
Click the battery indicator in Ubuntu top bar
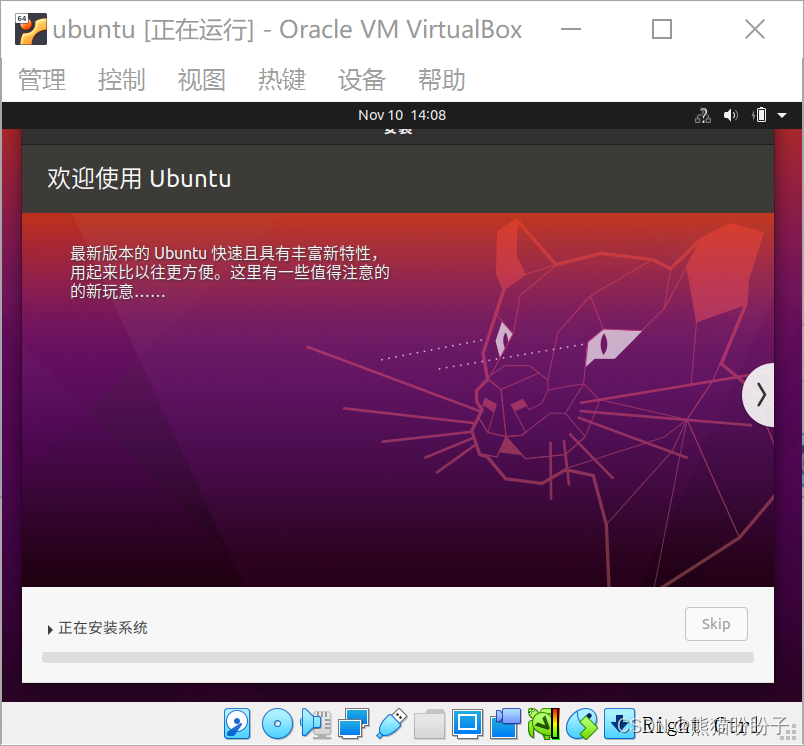tap(759, 115)
